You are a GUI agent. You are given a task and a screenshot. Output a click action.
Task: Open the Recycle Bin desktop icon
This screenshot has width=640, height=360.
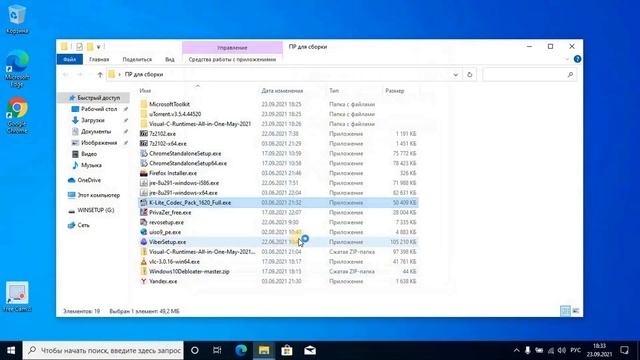(17, 19)
